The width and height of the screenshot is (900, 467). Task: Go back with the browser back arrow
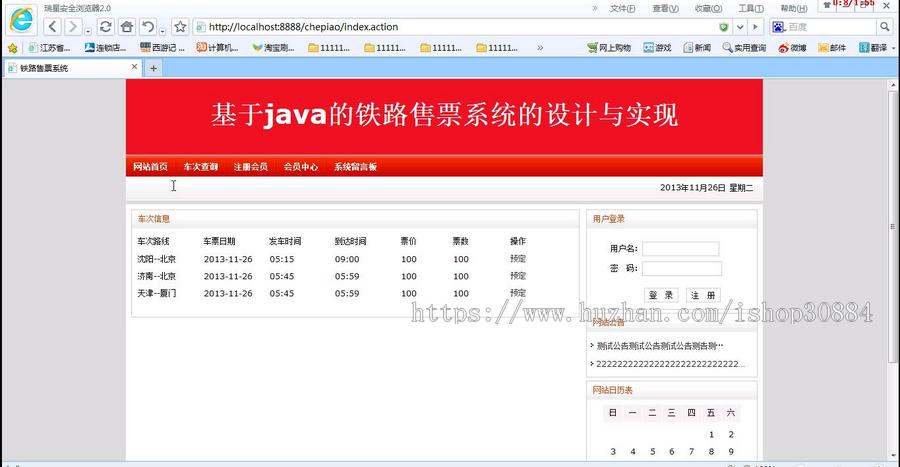pyautogui.click(x=52, y=26)
